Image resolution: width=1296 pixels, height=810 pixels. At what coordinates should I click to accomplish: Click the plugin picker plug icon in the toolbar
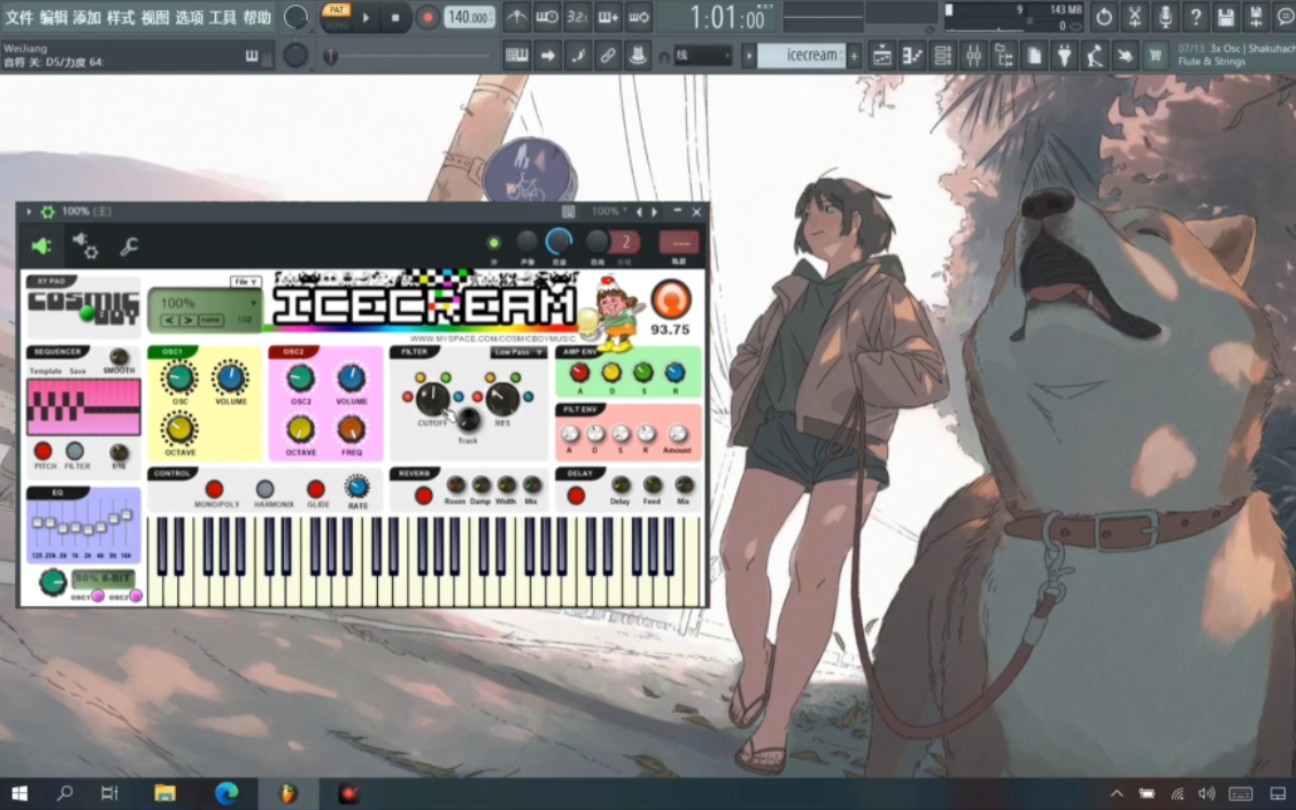pyautogui.click(x=1065, y=56)
